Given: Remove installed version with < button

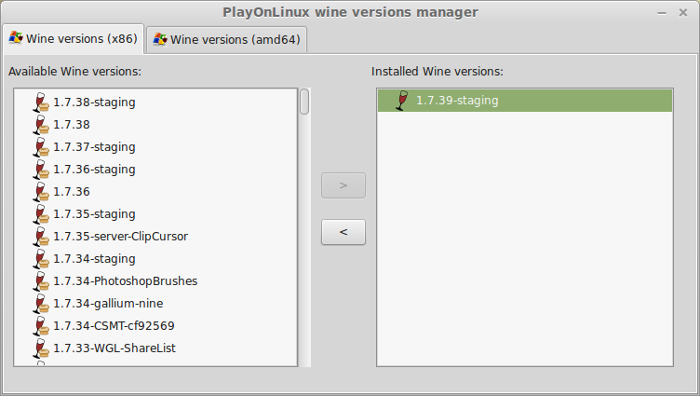Looking at the screenshot, I should pos(343,232).
